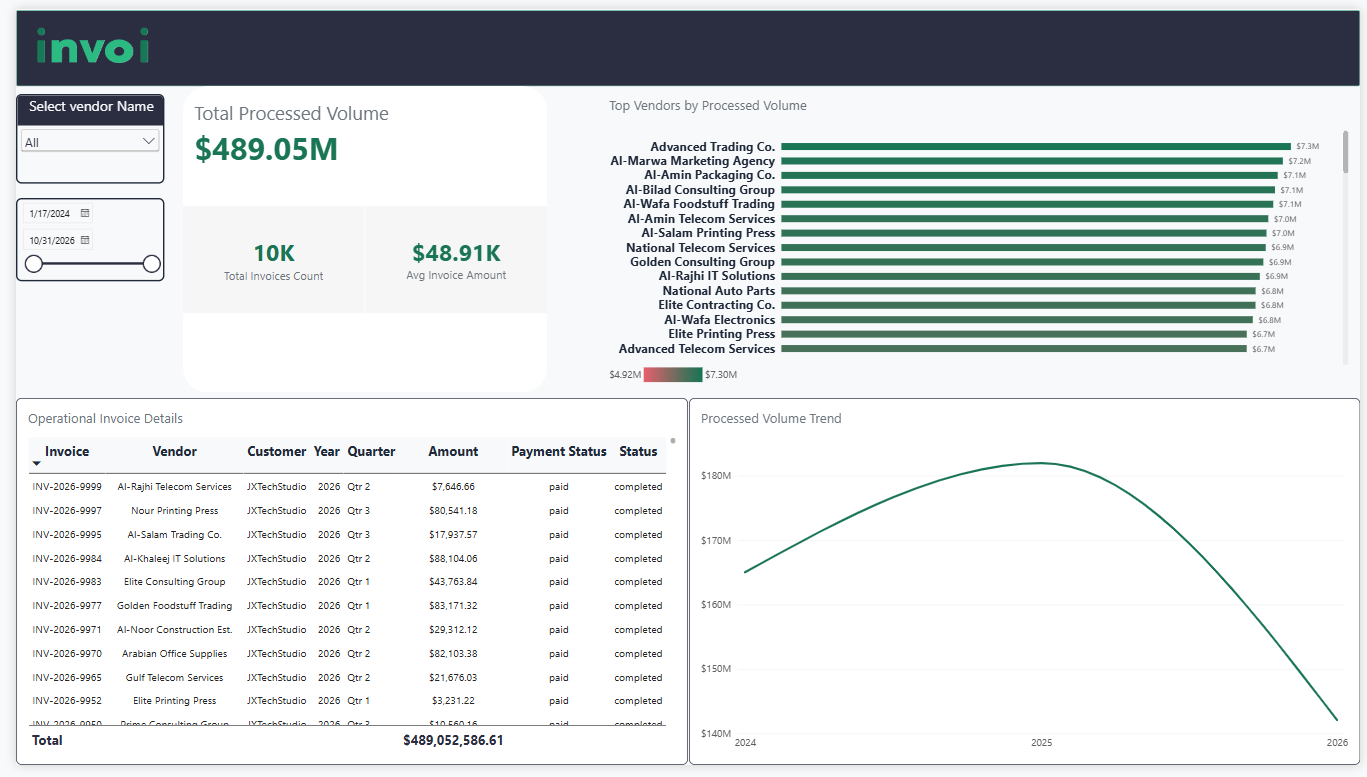Select the Al-Wafa Electronics bar
Viewport: 1367px width, 777px height.
[x=1017, y=320]
